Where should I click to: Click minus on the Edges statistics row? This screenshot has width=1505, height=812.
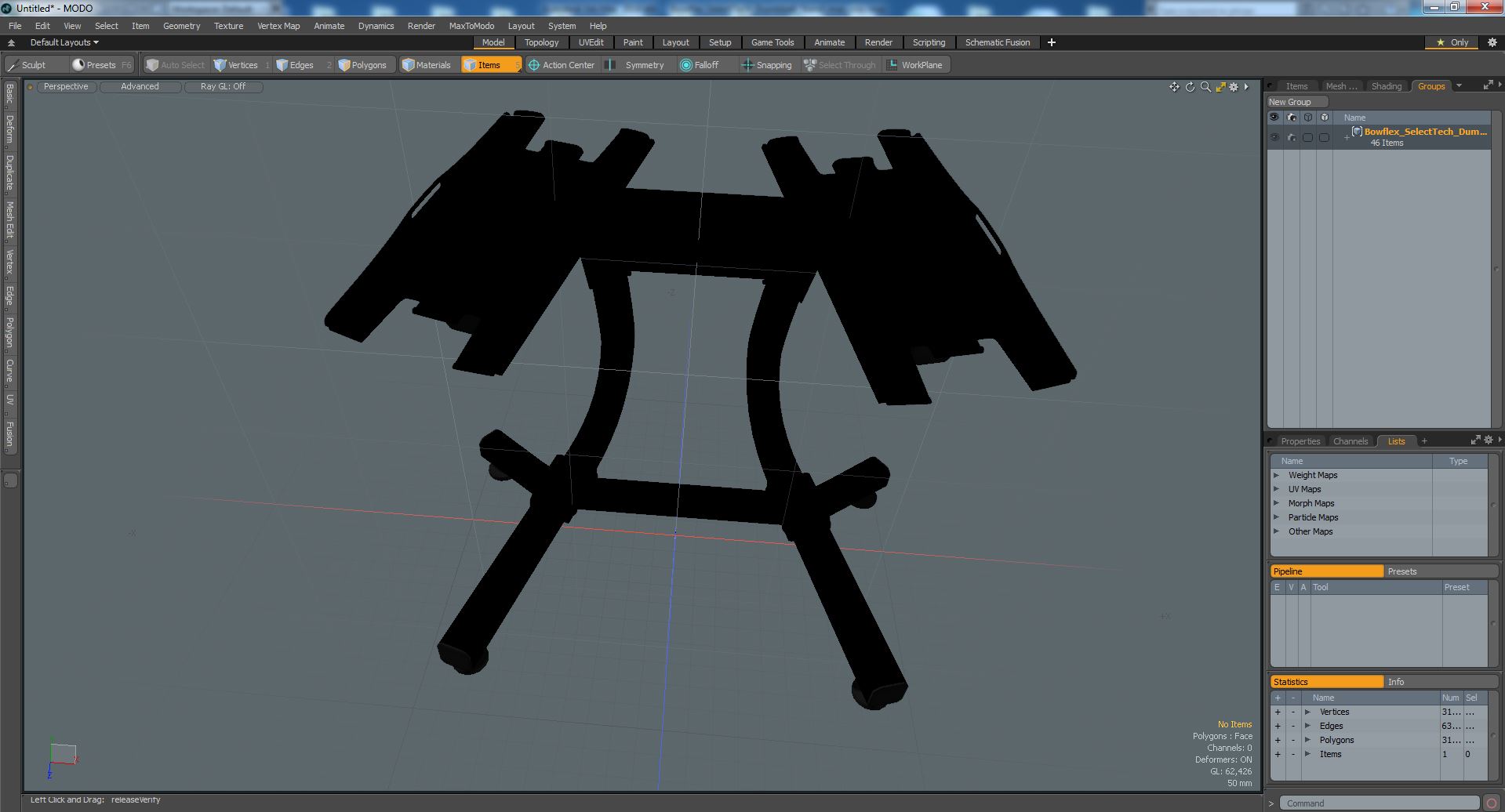(x=1293, y=726)
